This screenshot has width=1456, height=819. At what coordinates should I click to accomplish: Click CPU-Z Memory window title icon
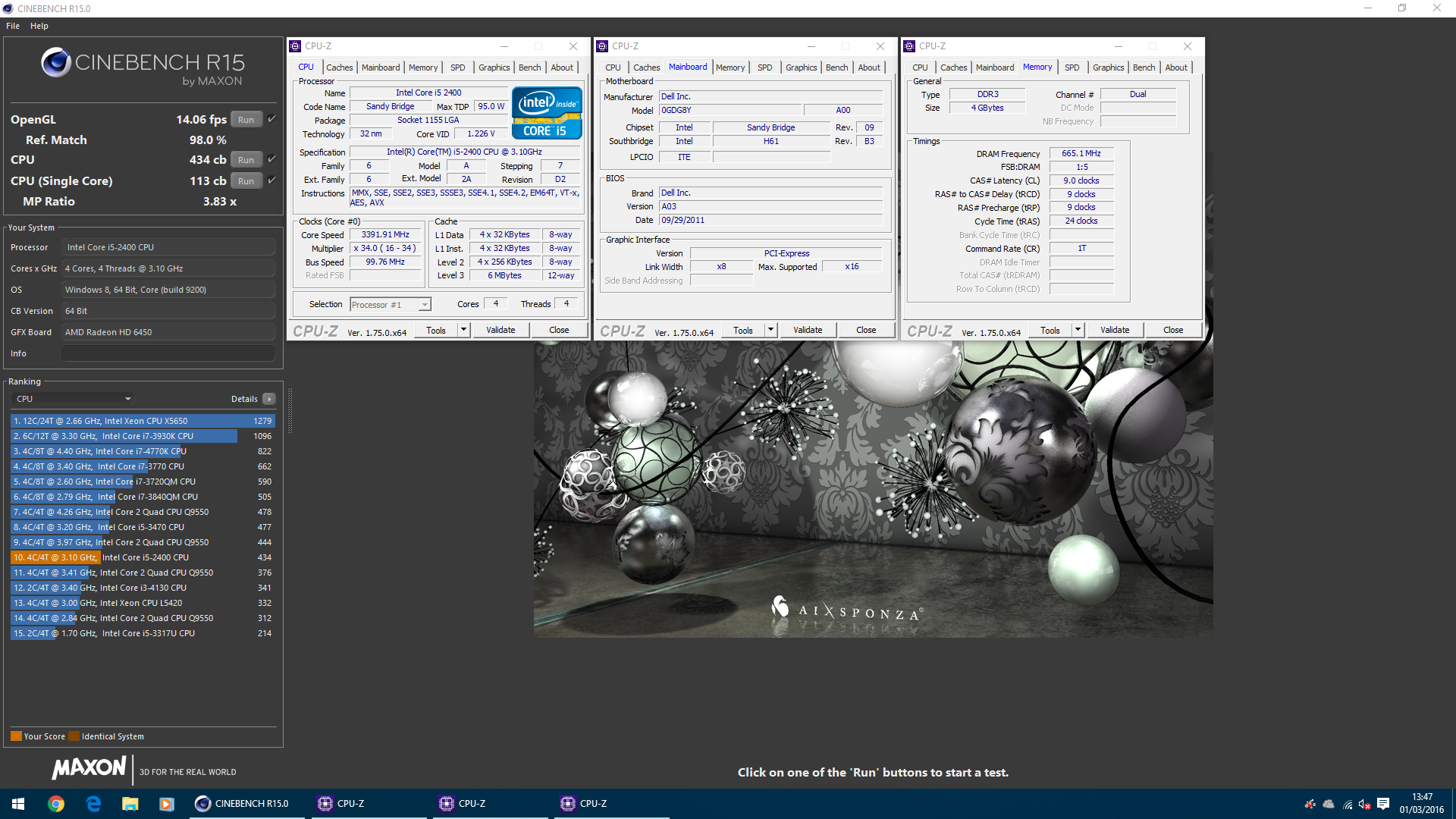click(909, 46)
